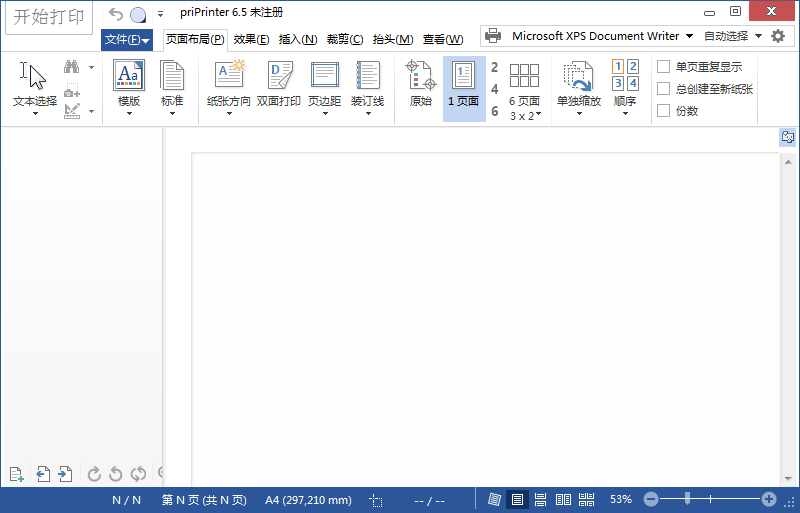Switch to the 抬头(M) tab
This screenshot has height=513, width=800.
click(393, 39)
